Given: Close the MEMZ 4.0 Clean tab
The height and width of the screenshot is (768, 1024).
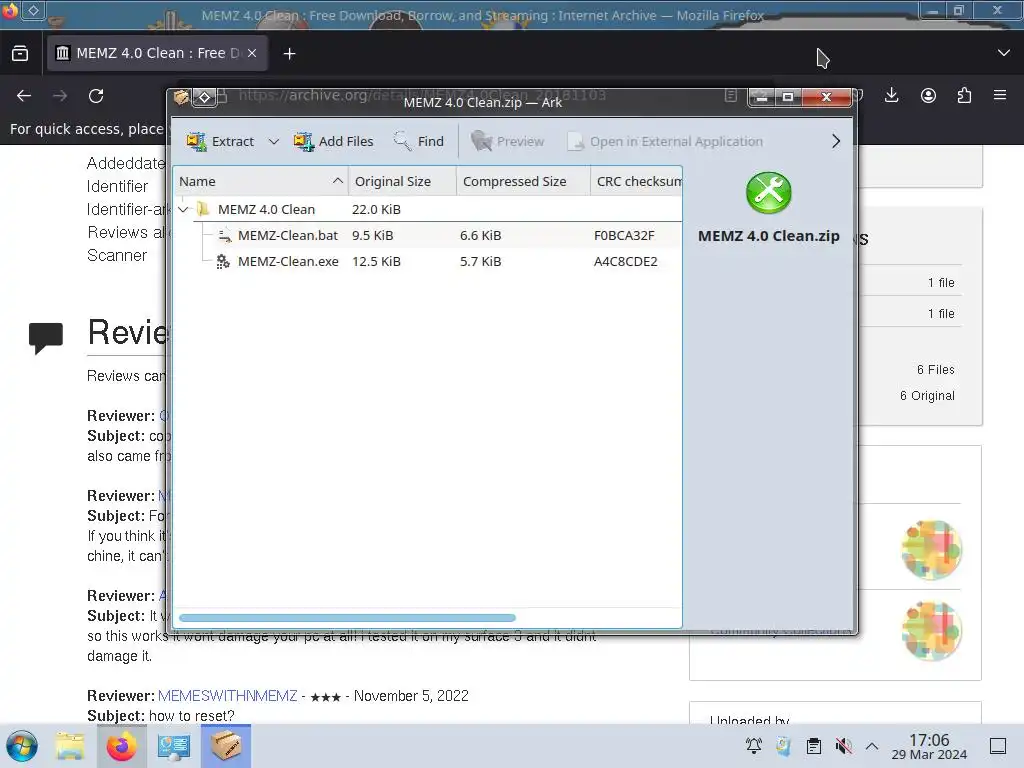Looking at the screenshot, I should (x=252, y=54).
